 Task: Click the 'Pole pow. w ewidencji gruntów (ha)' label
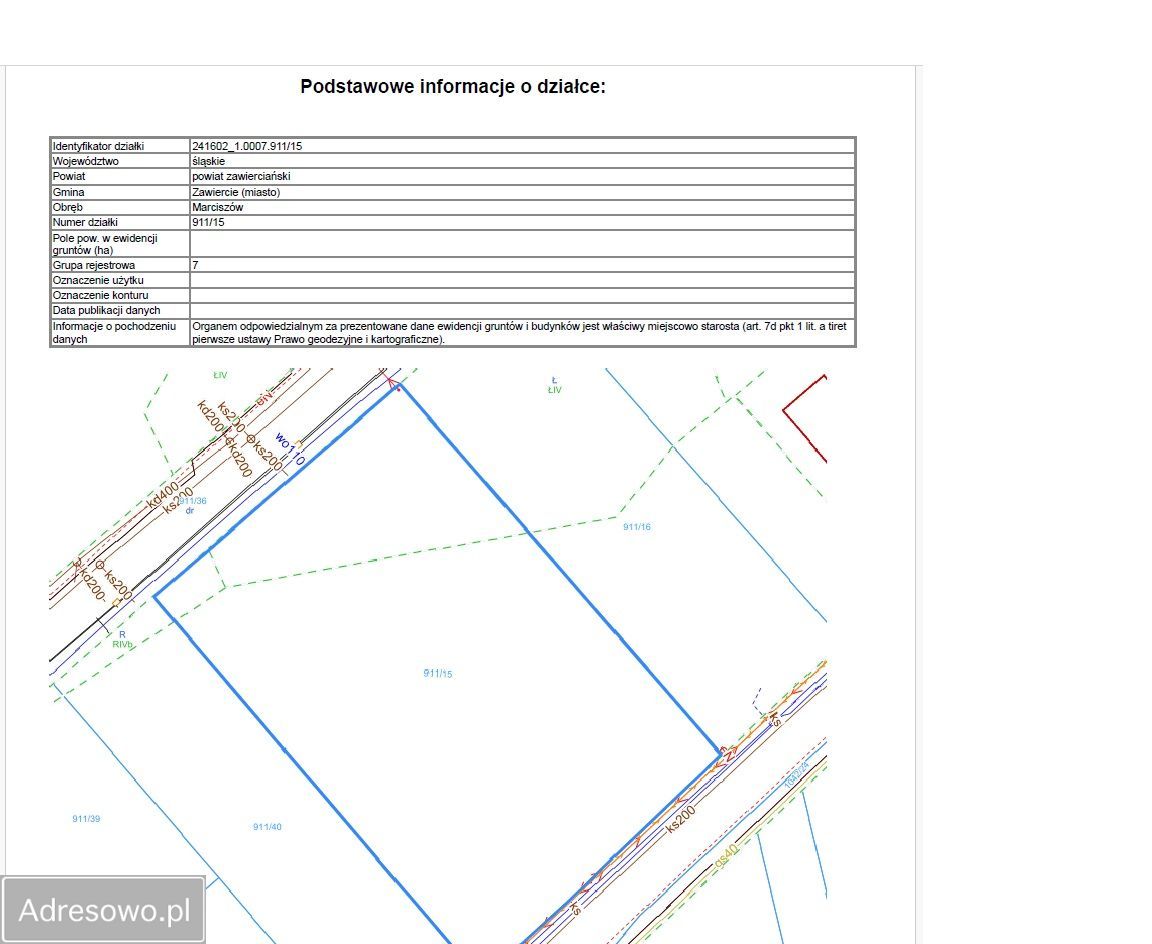[x=105, y=244]
